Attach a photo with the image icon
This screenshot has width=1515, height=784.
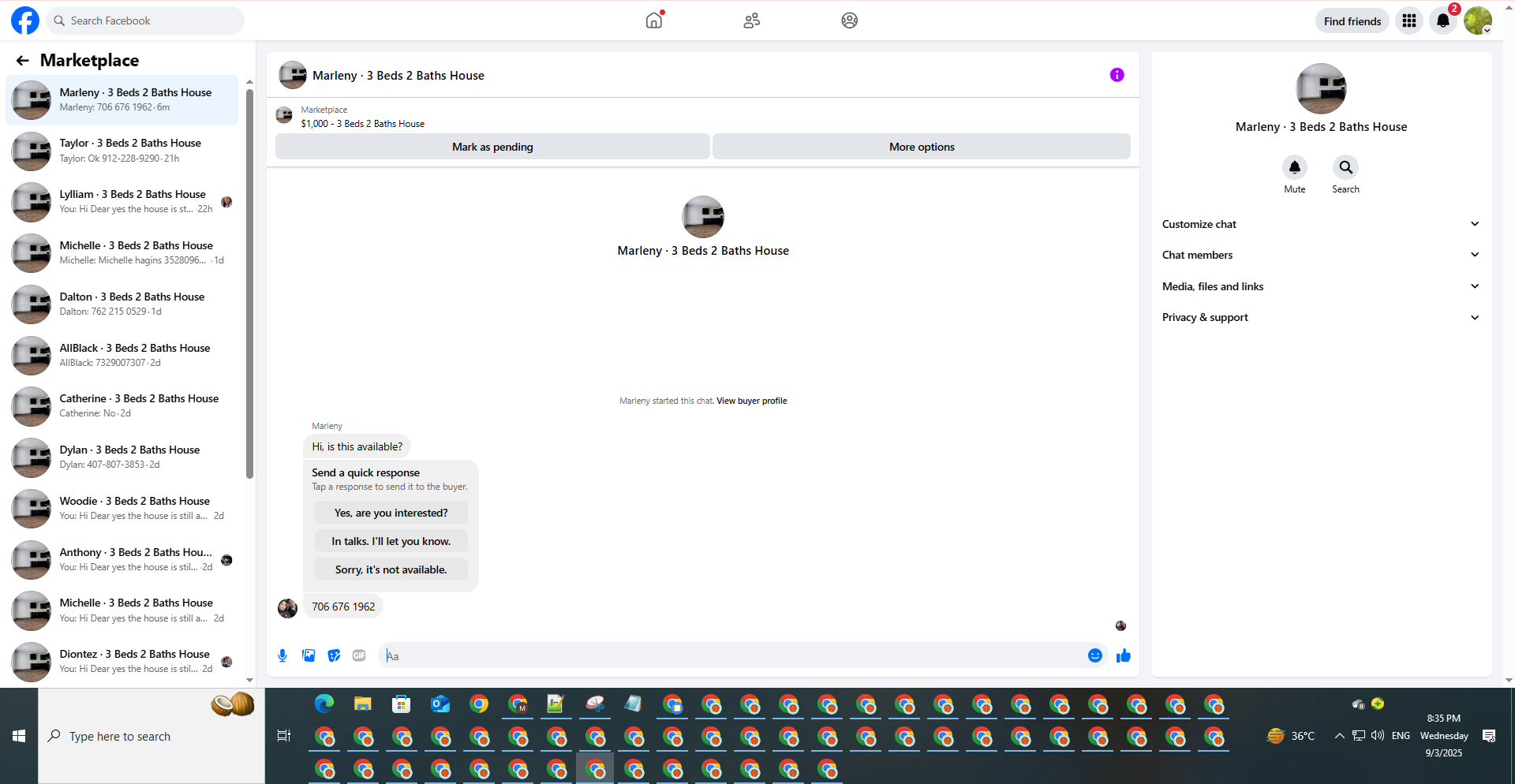(309, 655)
